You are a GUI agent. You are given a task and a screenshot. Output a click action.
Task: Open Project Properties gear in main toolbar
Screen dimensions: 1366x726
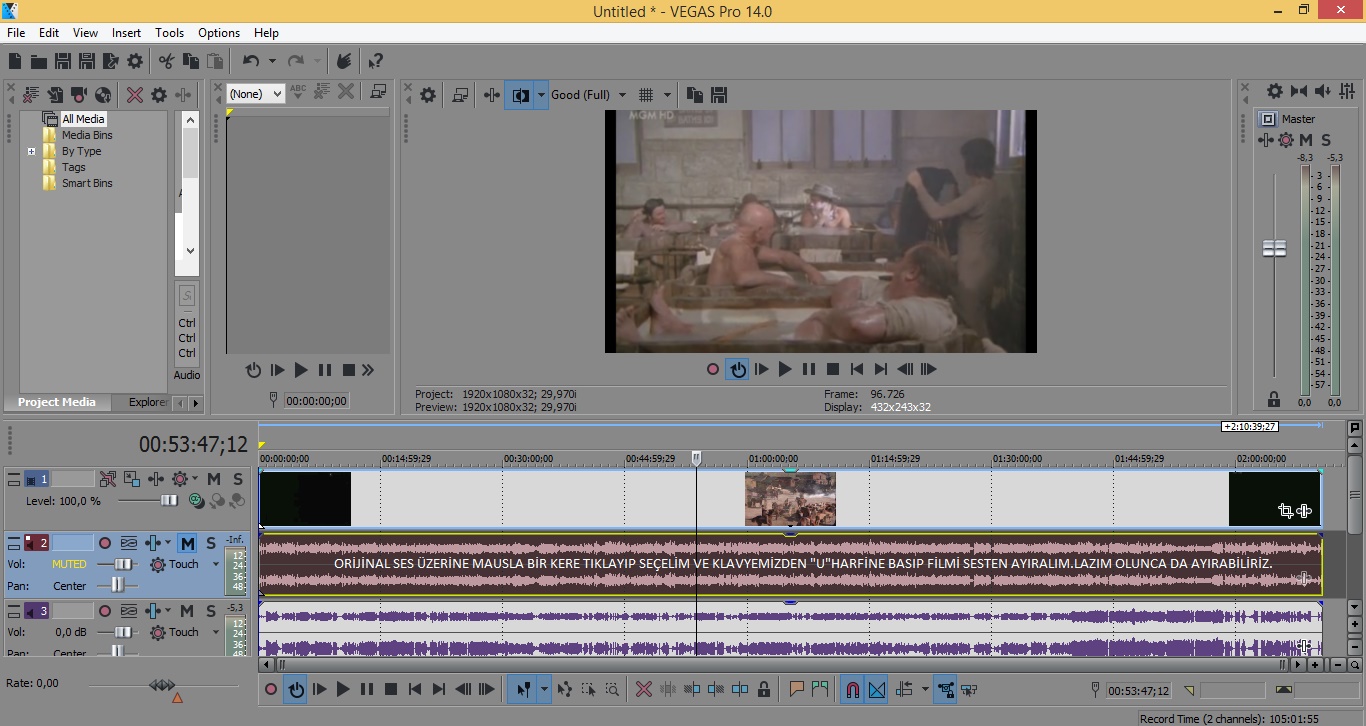135,61
